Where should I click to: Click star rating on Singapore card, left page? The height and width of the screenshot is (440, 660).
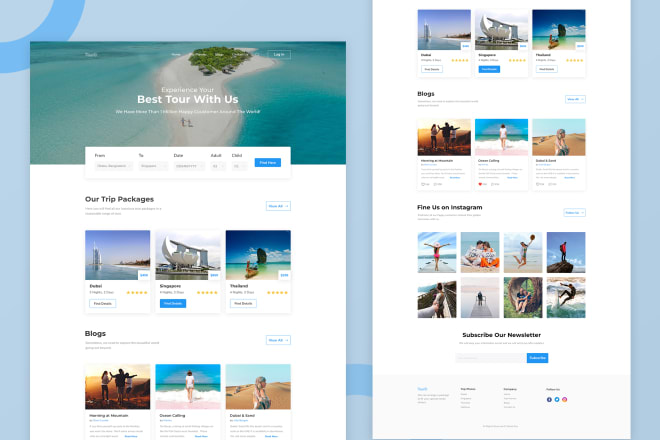pyautogui.click(x=207, y=292)
